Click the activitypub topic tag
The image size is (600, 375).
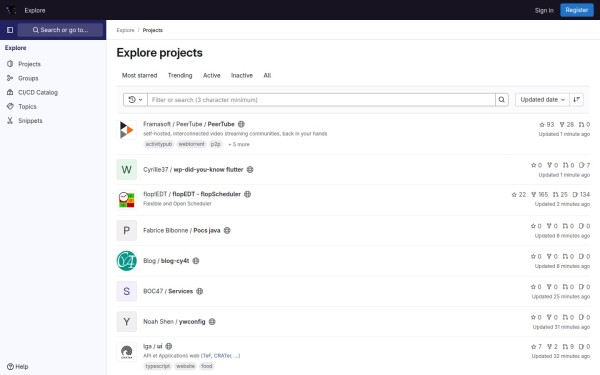159,144
